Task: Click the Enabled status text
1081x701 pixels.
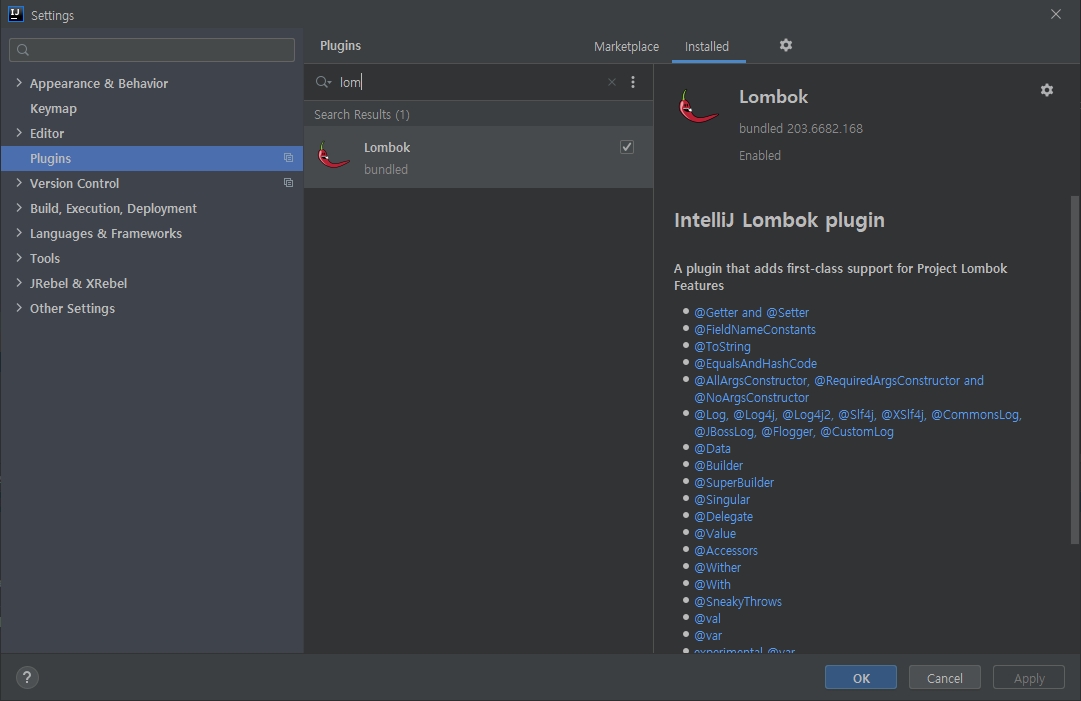Action: point(760,156)
